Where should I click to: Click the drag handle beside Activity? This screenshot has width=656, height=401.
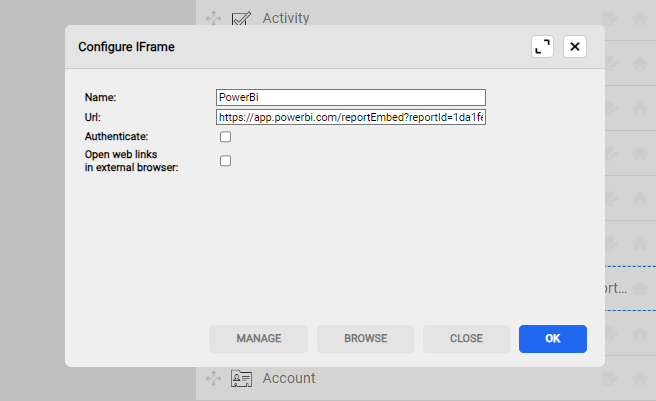[212, 18]
